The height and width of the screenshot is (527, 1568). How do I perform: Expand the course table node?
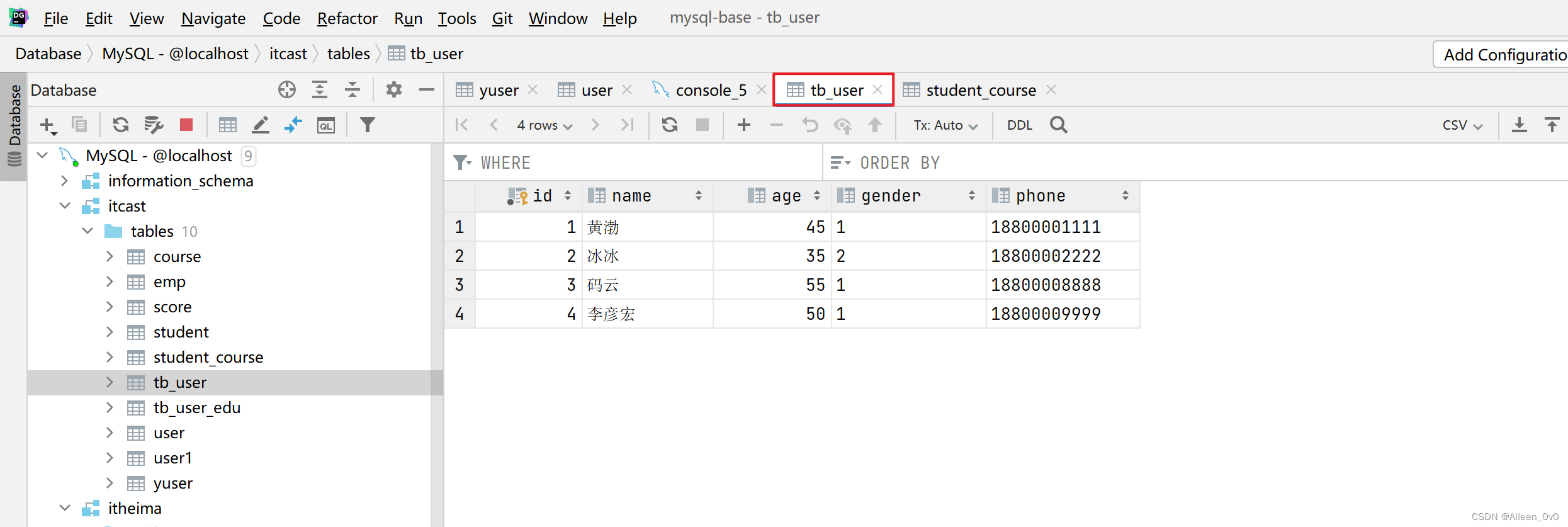pos(110,256)
